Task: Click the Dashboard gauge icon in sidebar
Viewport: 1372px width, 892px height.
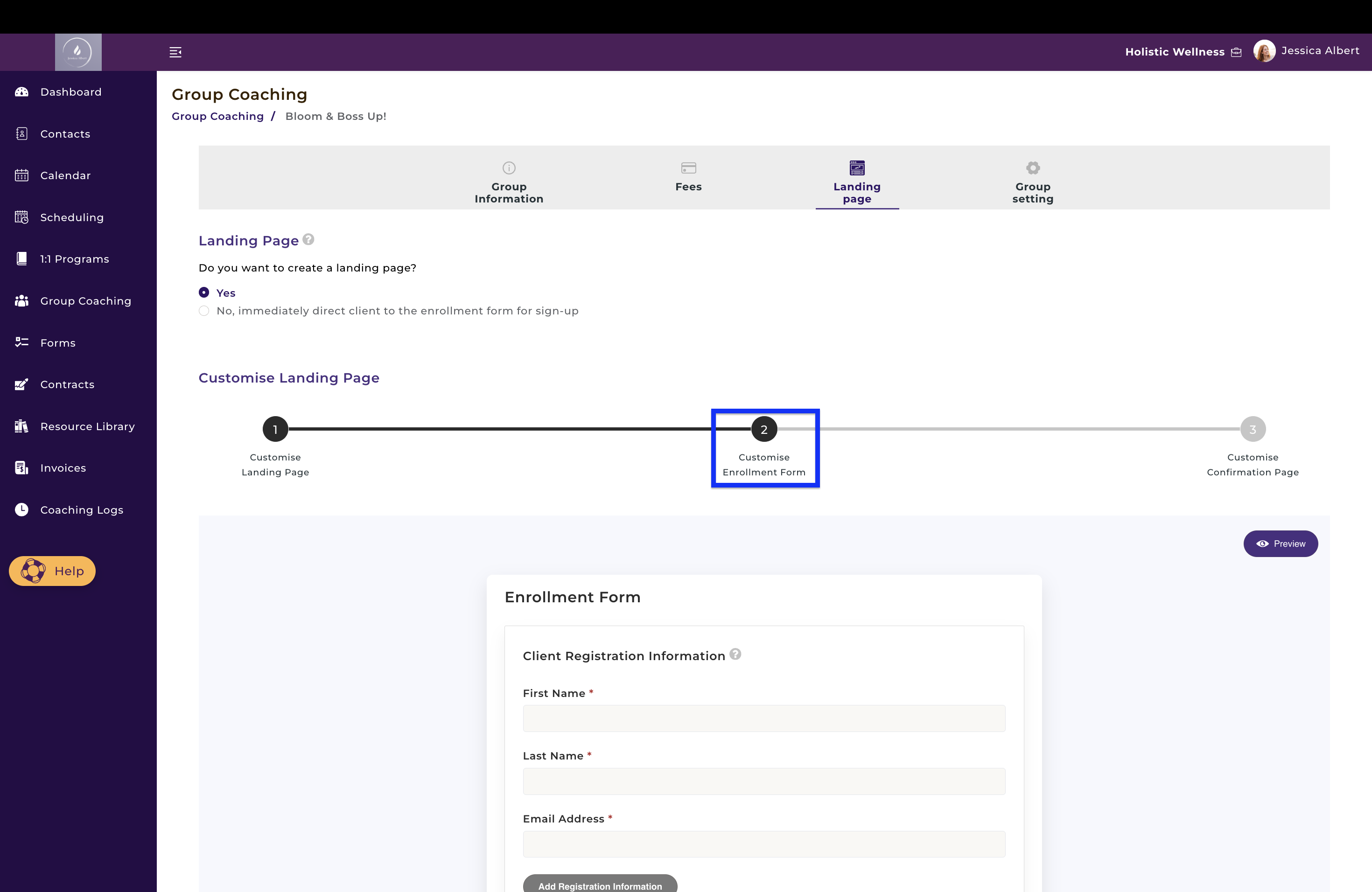Action: (x=21, y=91)
